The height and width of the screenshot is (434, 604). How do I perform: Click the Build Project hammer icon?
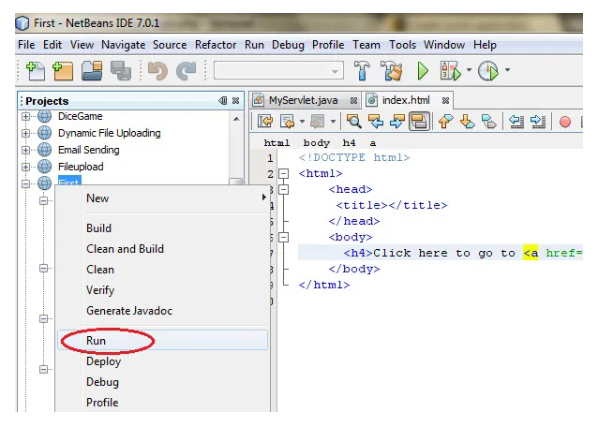[363, 71]
